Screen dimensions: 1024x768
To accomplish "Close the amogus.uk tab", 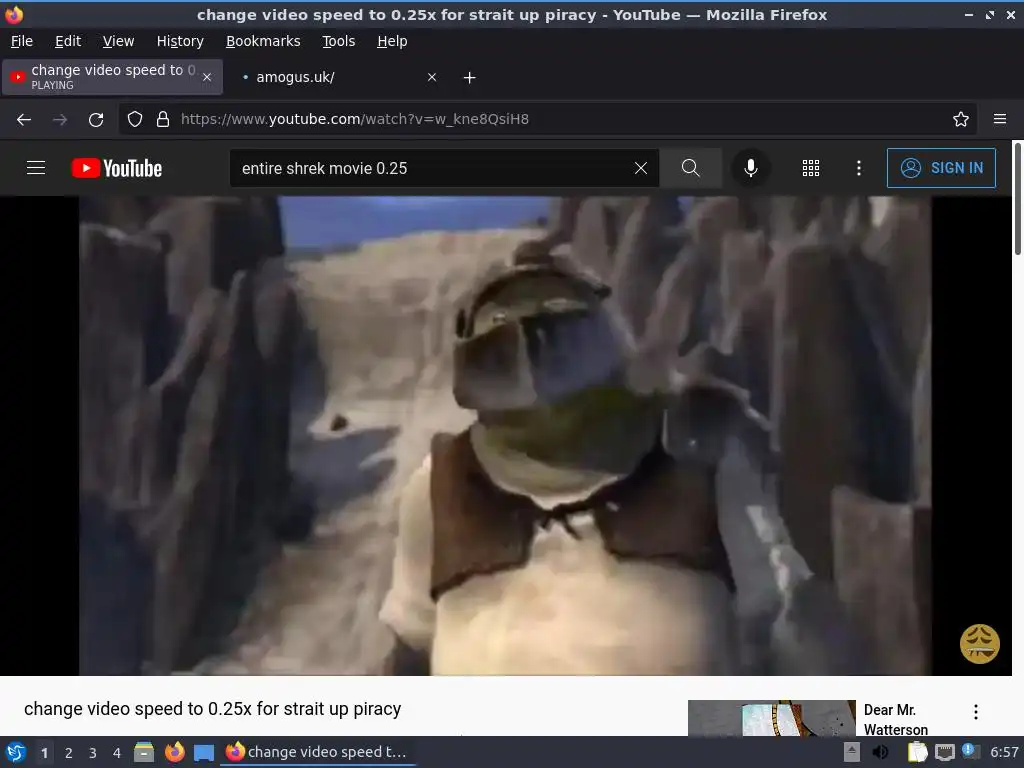I will [x=432, y=77].
